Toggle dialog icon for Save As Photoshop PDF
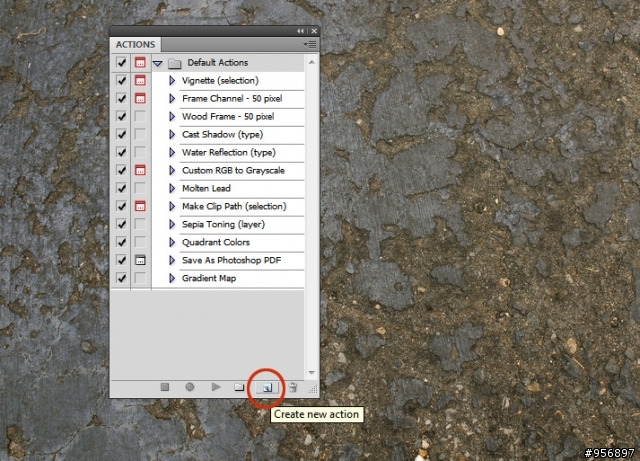640x461 pixels. [140, 260]
